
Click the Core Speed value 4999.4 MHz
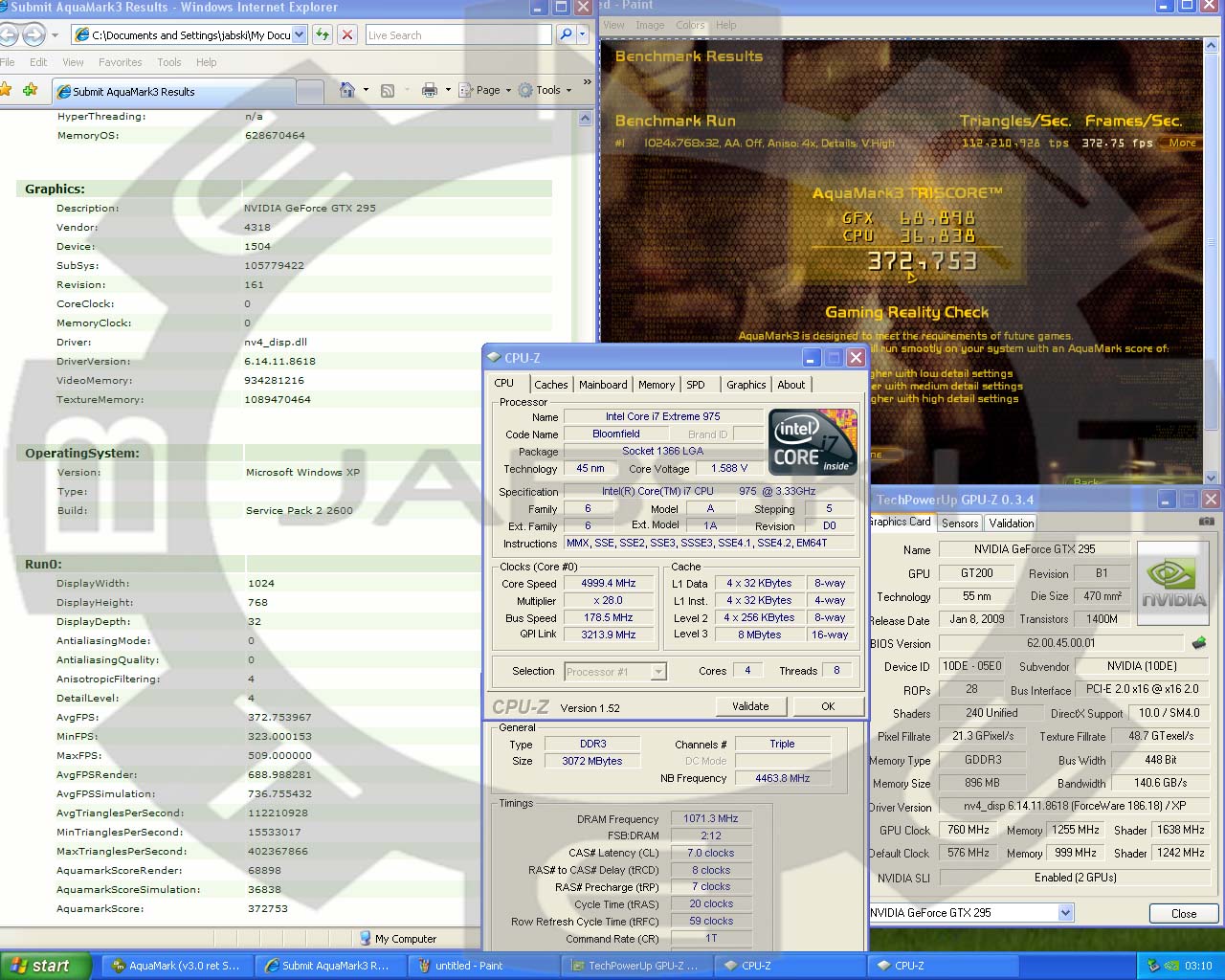pos(608,584)
